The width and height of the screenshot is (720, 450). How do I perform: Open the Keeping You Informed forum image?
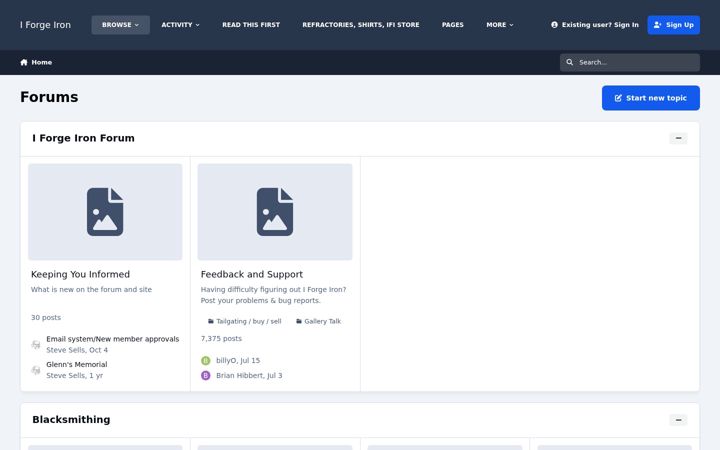pos(105,212)
